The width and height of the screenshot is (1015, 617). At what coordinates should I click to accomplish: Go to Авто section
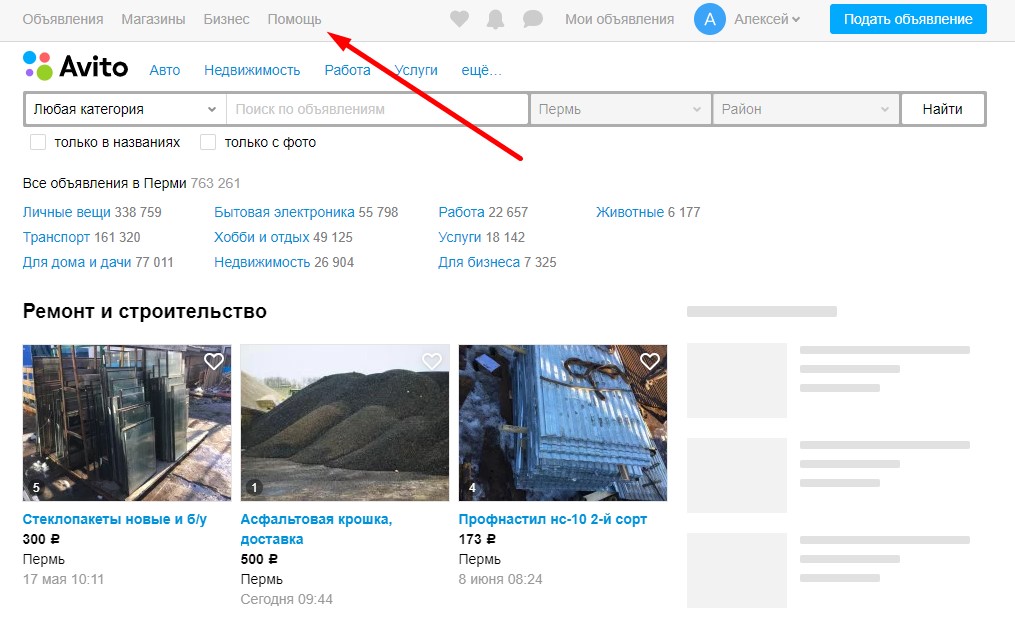click(165, 70)
